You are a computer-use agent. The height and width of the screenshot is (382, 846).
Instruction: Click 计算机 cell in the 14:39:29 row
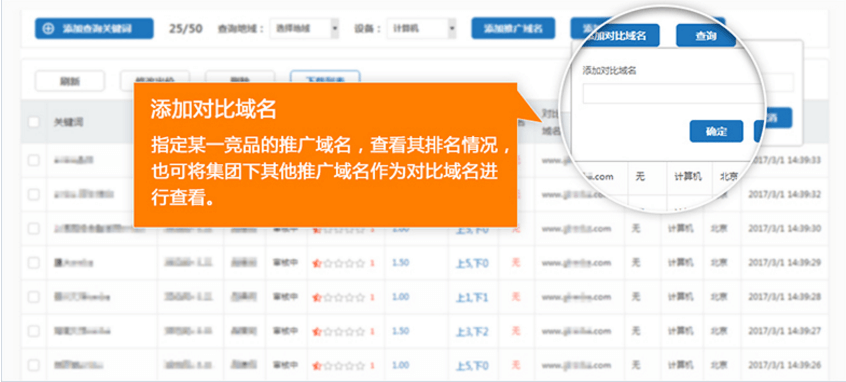680,263
